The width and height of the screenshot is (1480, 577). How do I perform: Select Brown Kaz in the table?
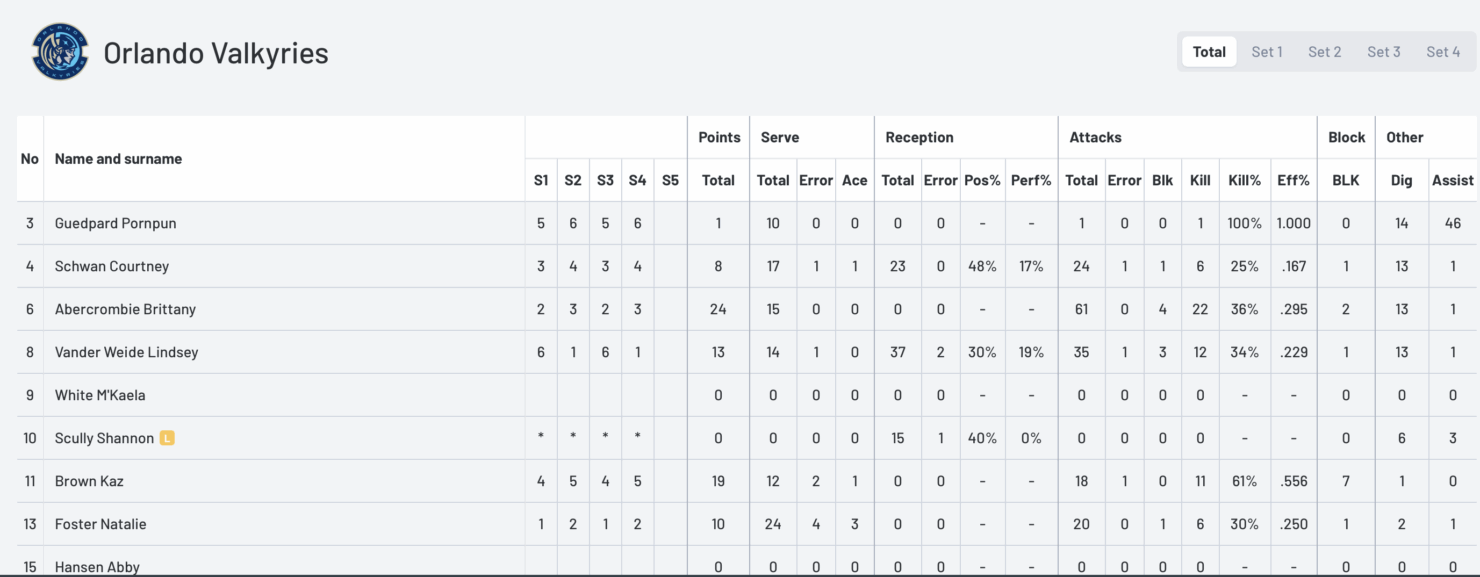click(x=89, y=481)
